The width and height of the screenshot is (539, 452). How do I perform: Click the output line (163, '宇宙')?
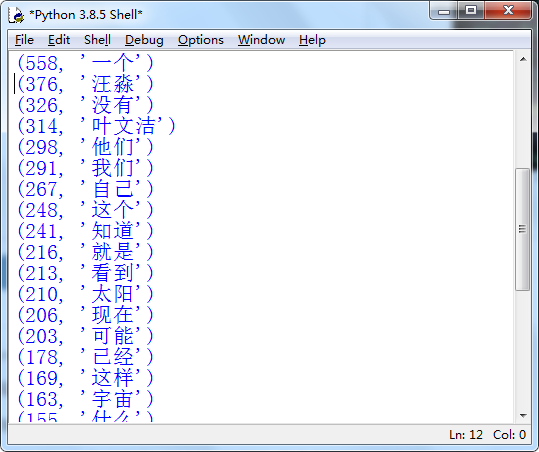(x=85, y=399)
